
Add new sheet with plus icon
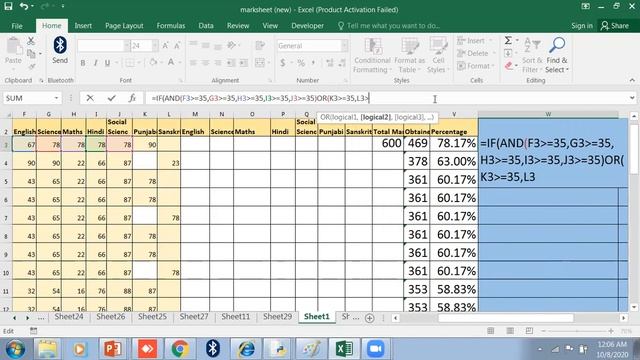(369, 318)
